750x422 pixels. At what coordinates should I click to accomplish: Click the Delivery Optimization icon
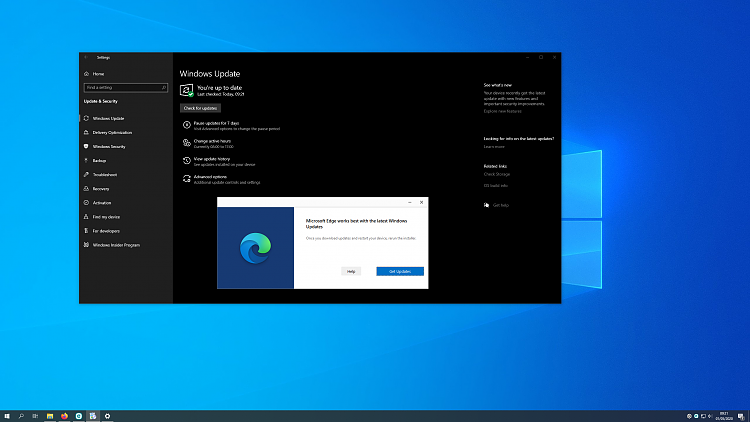[86, 133]
